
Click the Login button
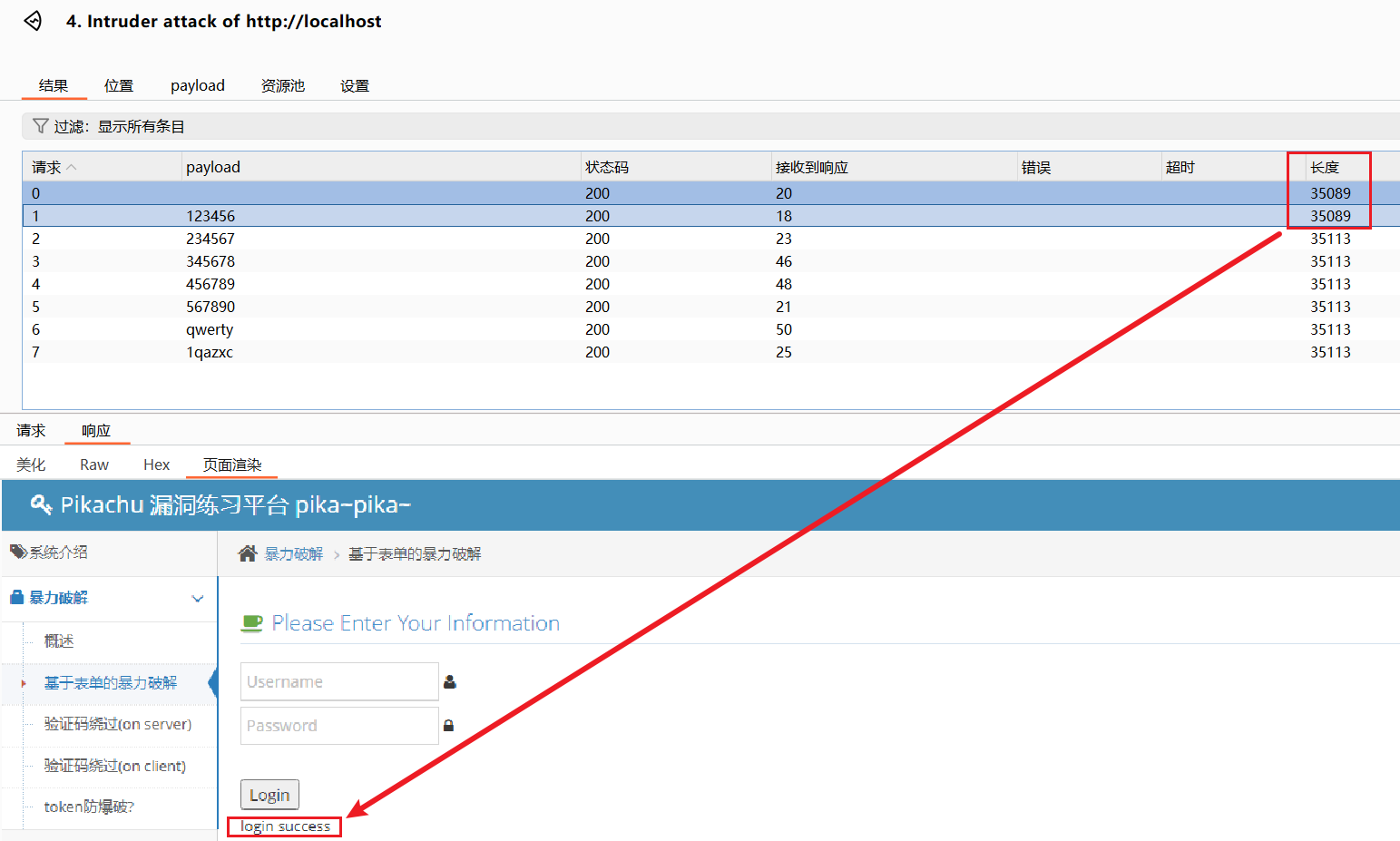point(269,795)
